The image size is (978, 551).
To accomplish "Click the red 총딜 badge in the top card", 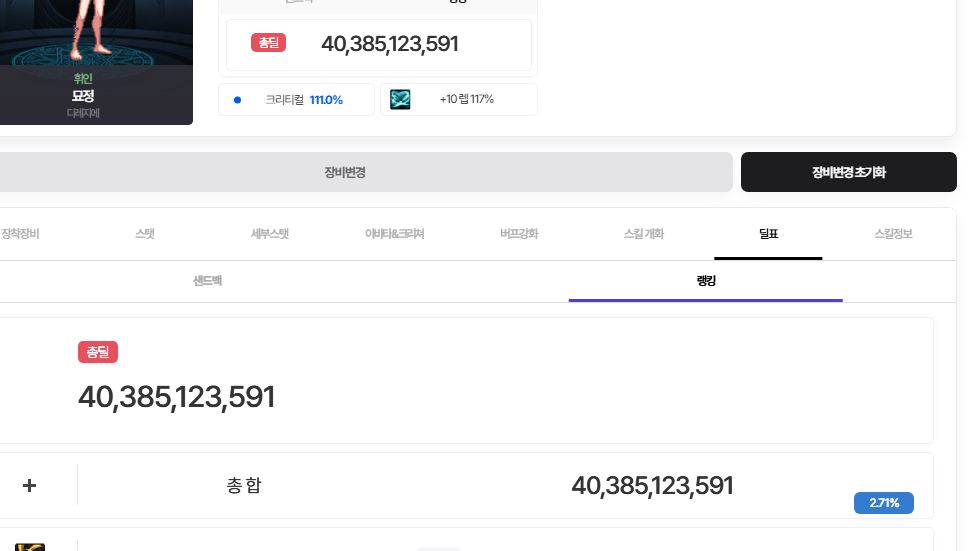I will 268,43.
